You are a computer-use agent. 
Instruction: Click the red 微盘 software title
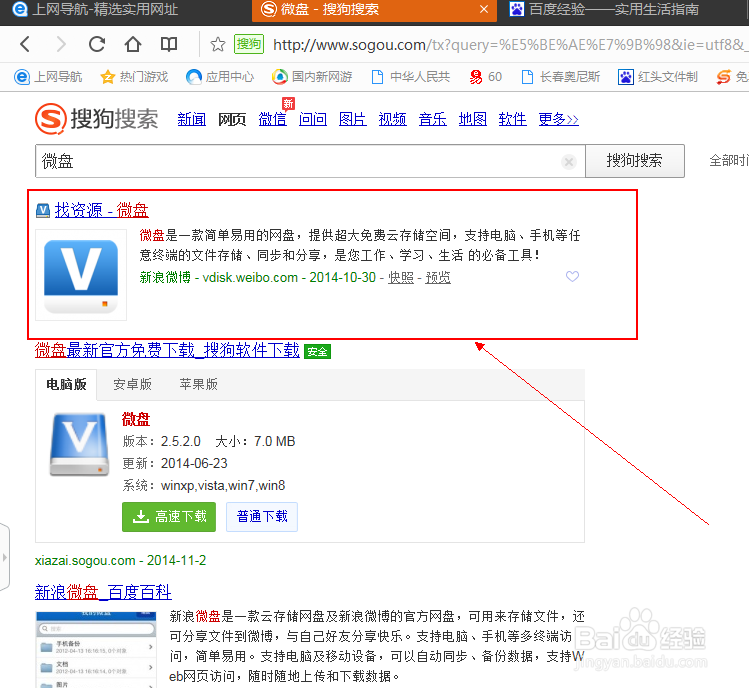click(x=136, y=419)
